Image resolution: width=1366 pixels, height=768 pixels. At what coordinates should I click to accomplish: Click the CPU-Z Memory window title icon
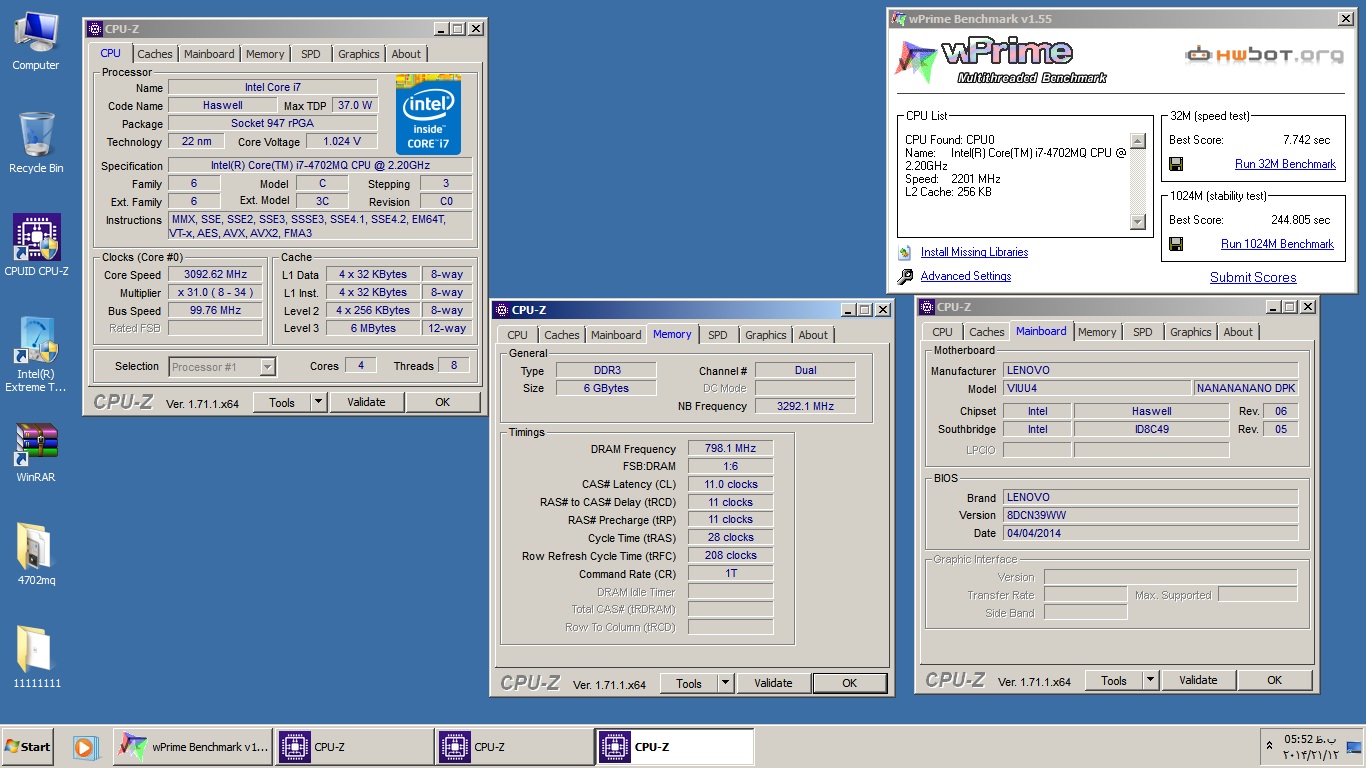point(502,310)
